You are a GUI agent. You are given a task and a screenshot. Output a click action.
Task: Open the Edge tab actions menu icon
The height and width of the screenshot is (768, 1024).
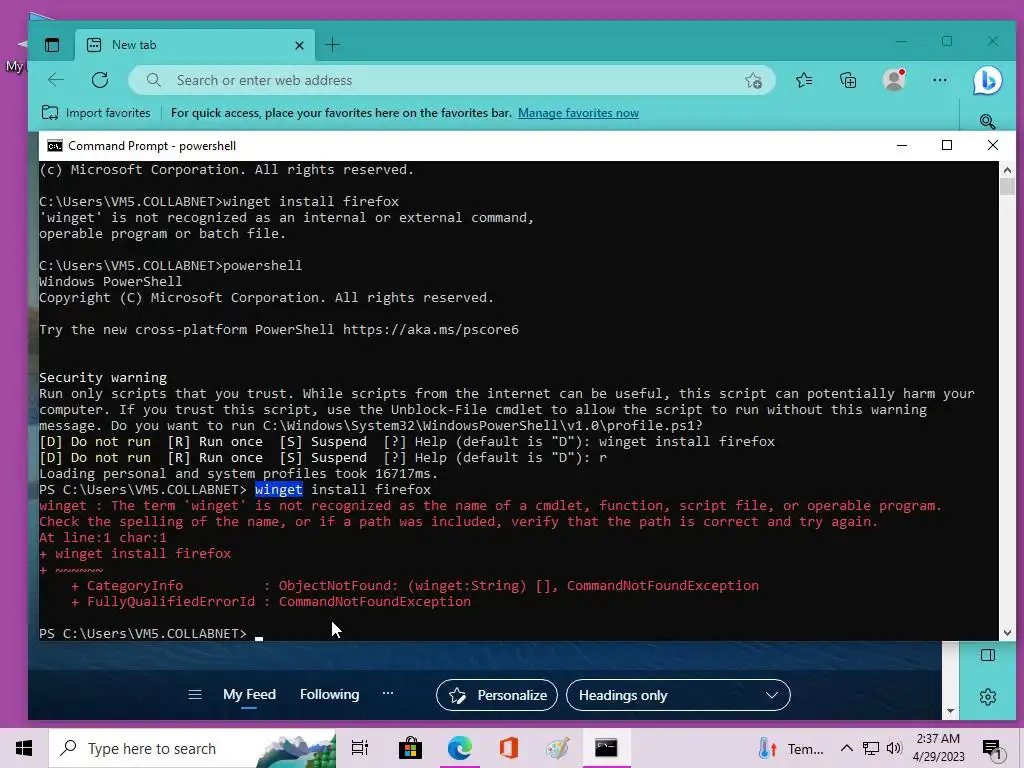(52, 45)
